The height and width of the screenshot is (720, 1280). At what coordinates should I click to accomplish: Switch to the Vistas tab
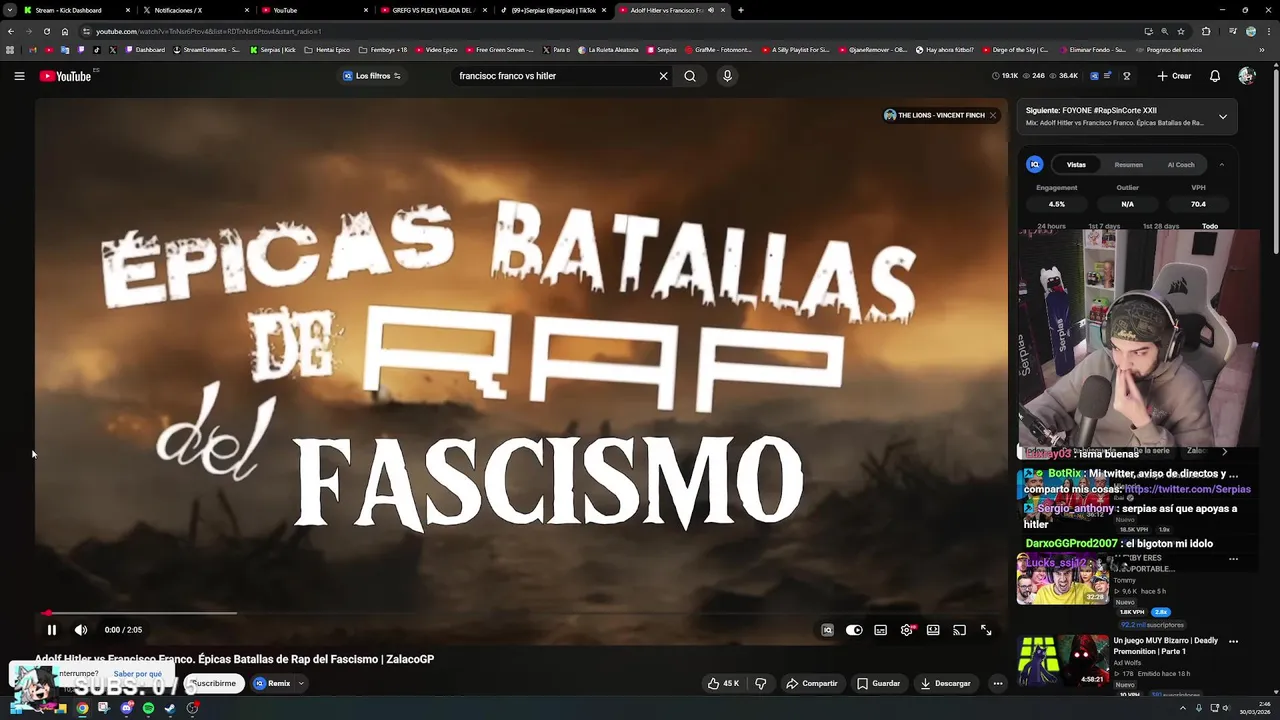(1076, 165)
